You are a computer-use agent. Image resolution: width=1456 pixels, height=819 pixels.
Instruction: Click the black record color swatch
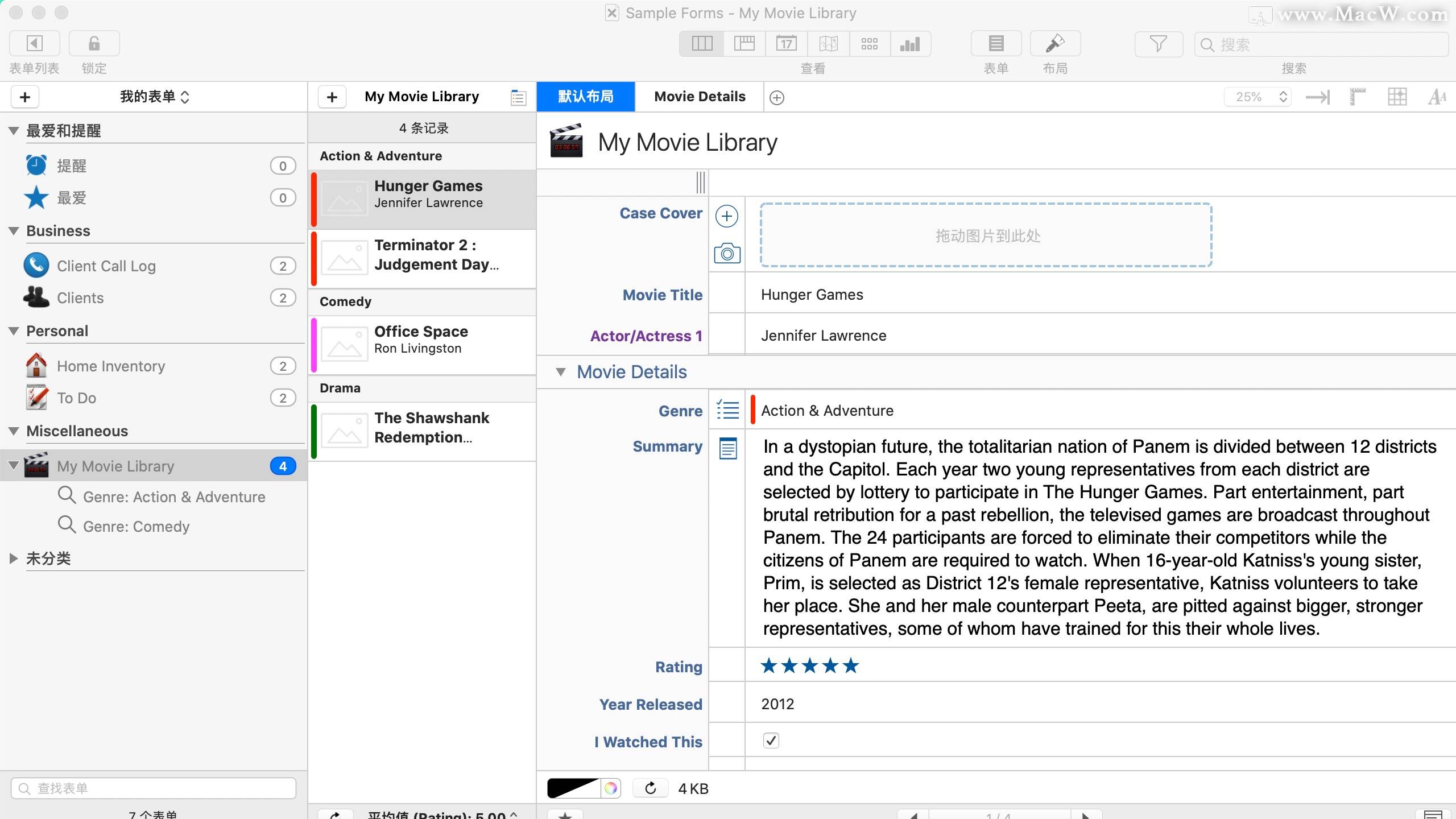point(573,788)
